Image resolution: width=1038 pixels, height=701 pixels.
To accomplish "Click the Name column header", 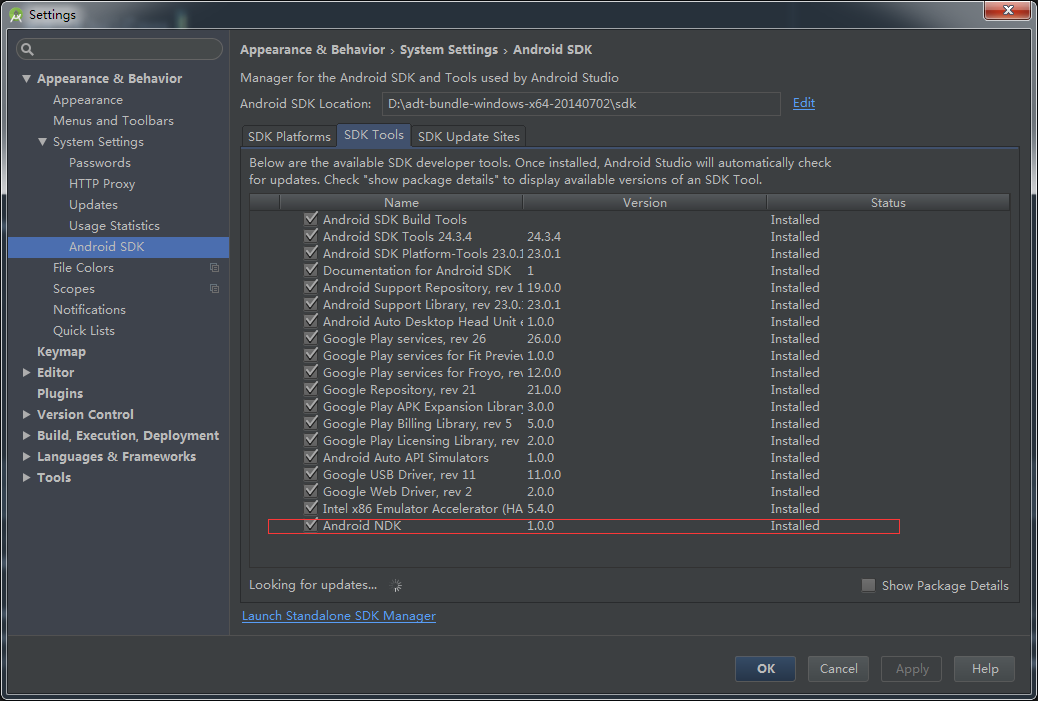I will click(x=401, y=203).
